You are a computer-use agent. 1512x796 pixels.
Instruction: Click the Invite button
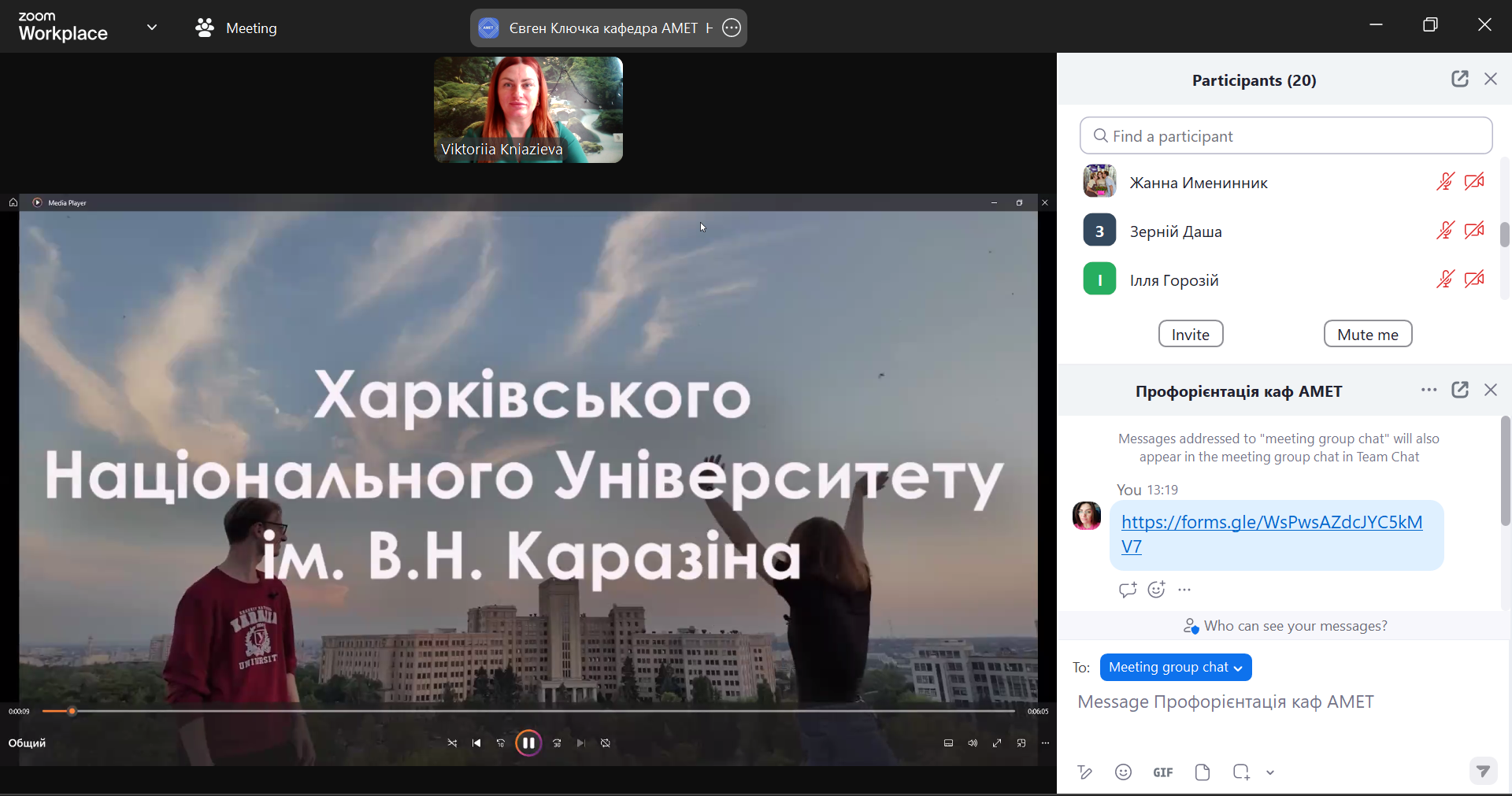1190,335
